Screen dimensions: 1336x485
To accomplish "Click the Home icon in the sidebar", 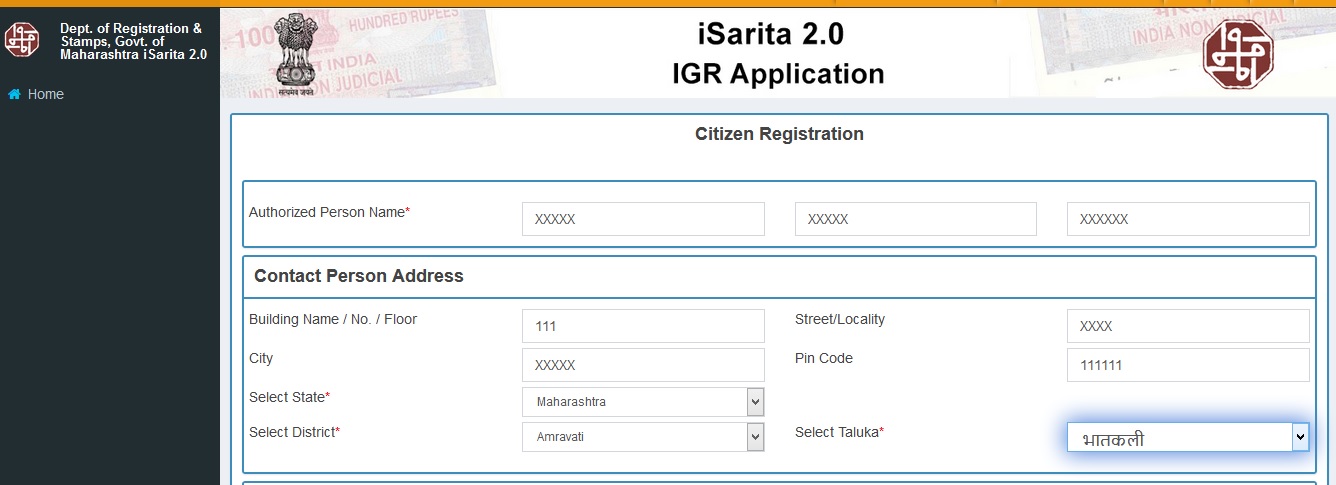I will pos(14,94).
